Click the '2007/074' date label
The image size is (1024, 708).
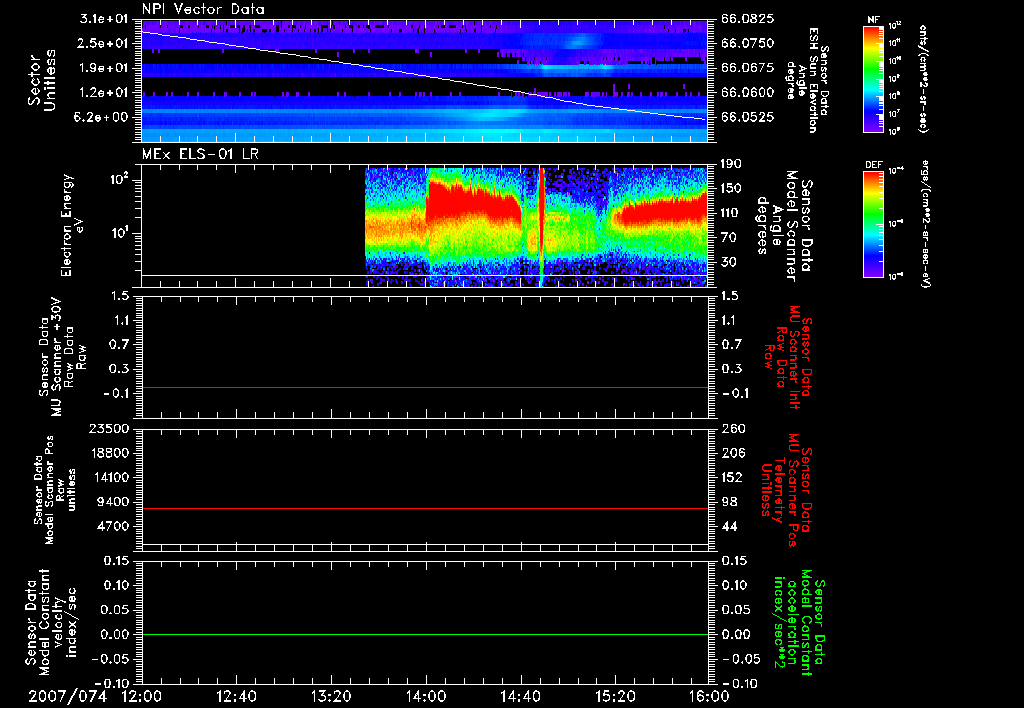point(67,696)
